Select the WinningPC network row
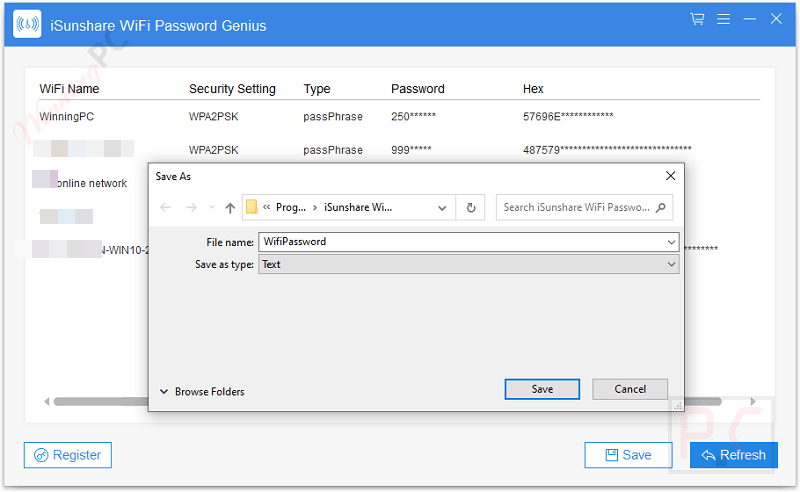Image resolution: width=800 pixels, height=492 pixels. pyautogui.click(x=398, y=116)
